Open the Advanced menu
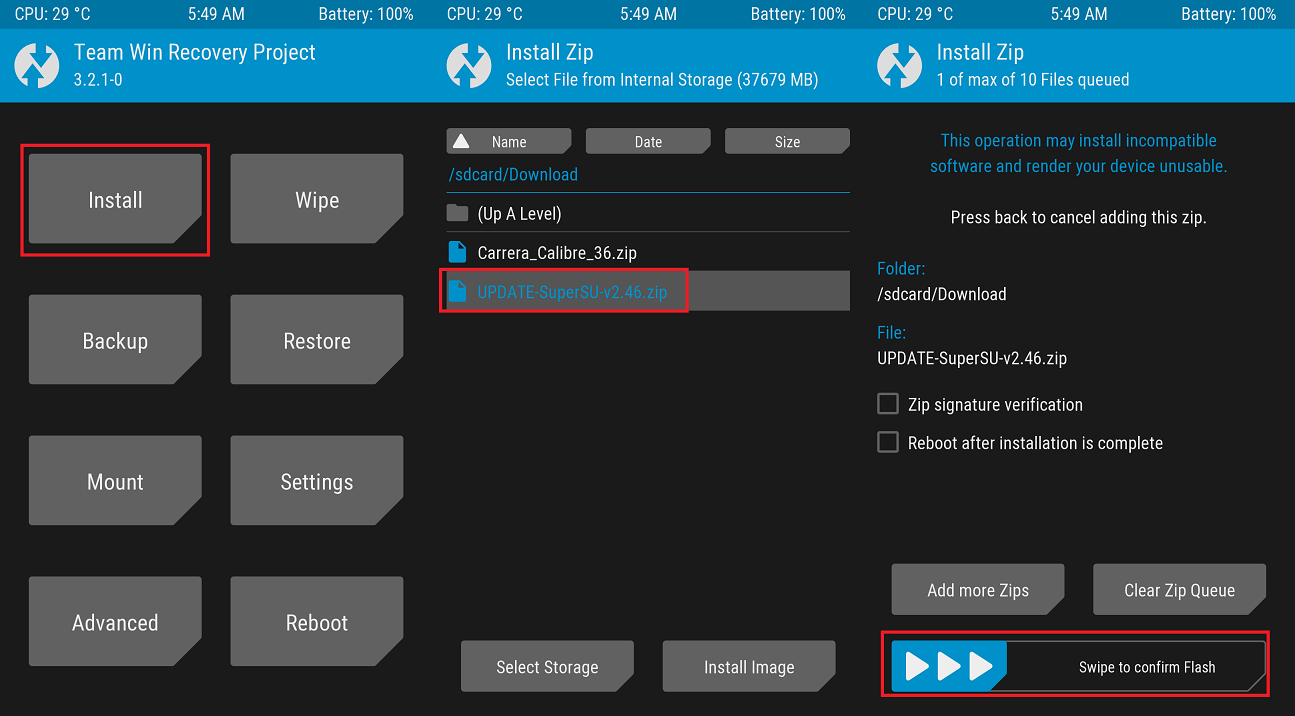The width and height of the screenshot is (1295, 716). tap(115, 622)
